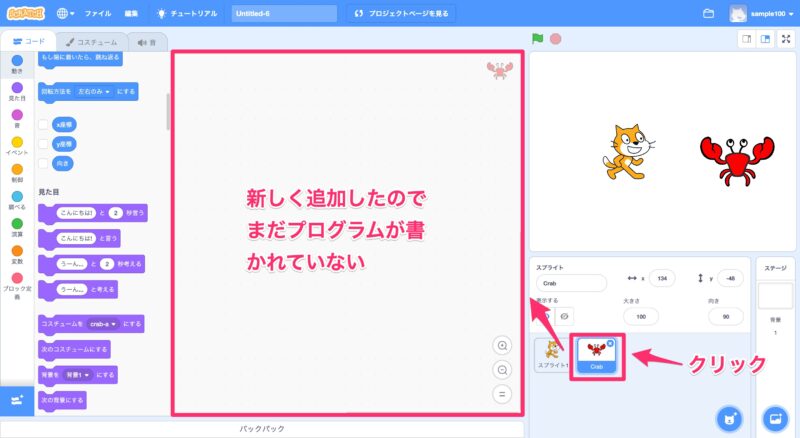This screenshot has width=800, height=438.
Task: Switch to full screen stage mode
Action: [x=786, y=40]
